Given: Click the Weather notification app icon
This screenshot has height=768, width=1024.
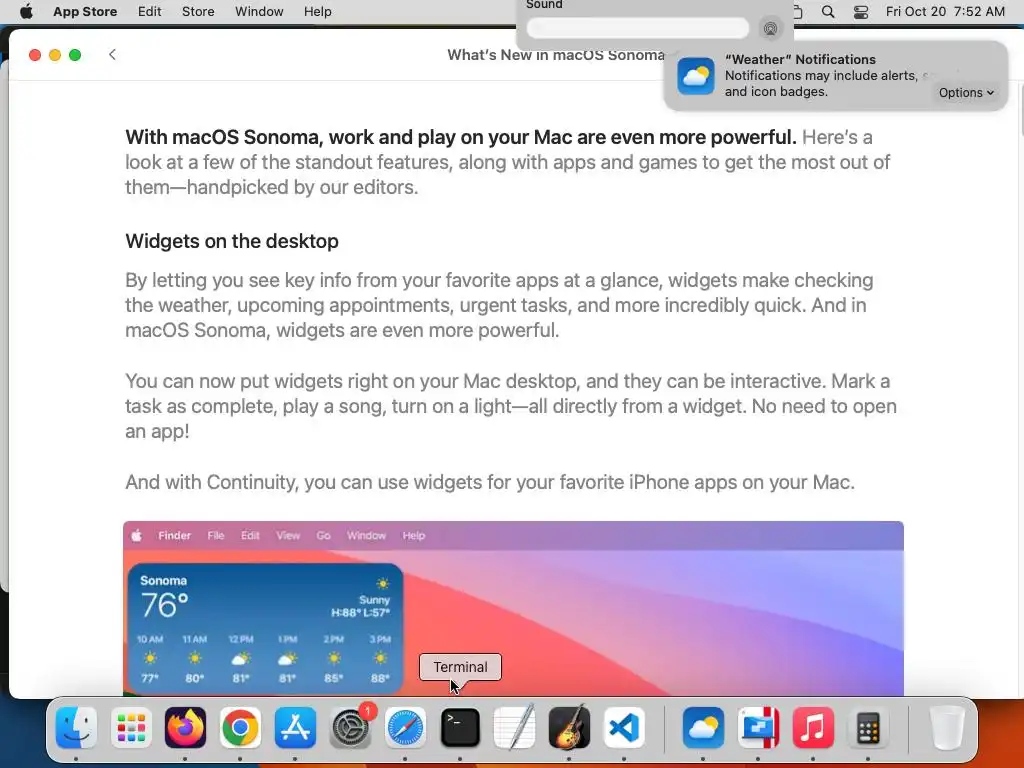Looking at the screenshot, I should (696, 76).
